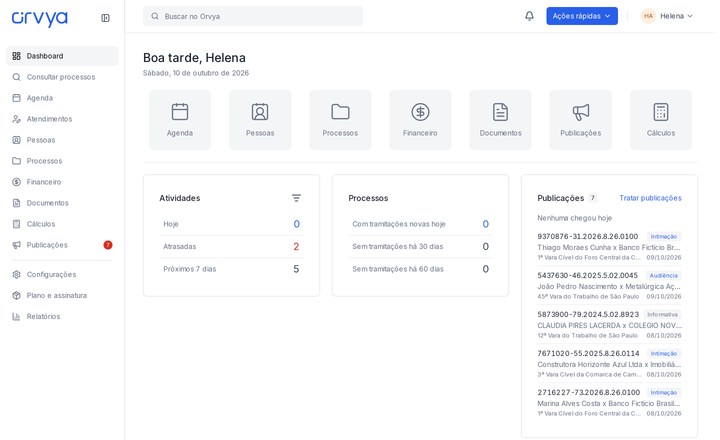
Task: Click the Hoje activities row
Action: click(x=231, y=224)
